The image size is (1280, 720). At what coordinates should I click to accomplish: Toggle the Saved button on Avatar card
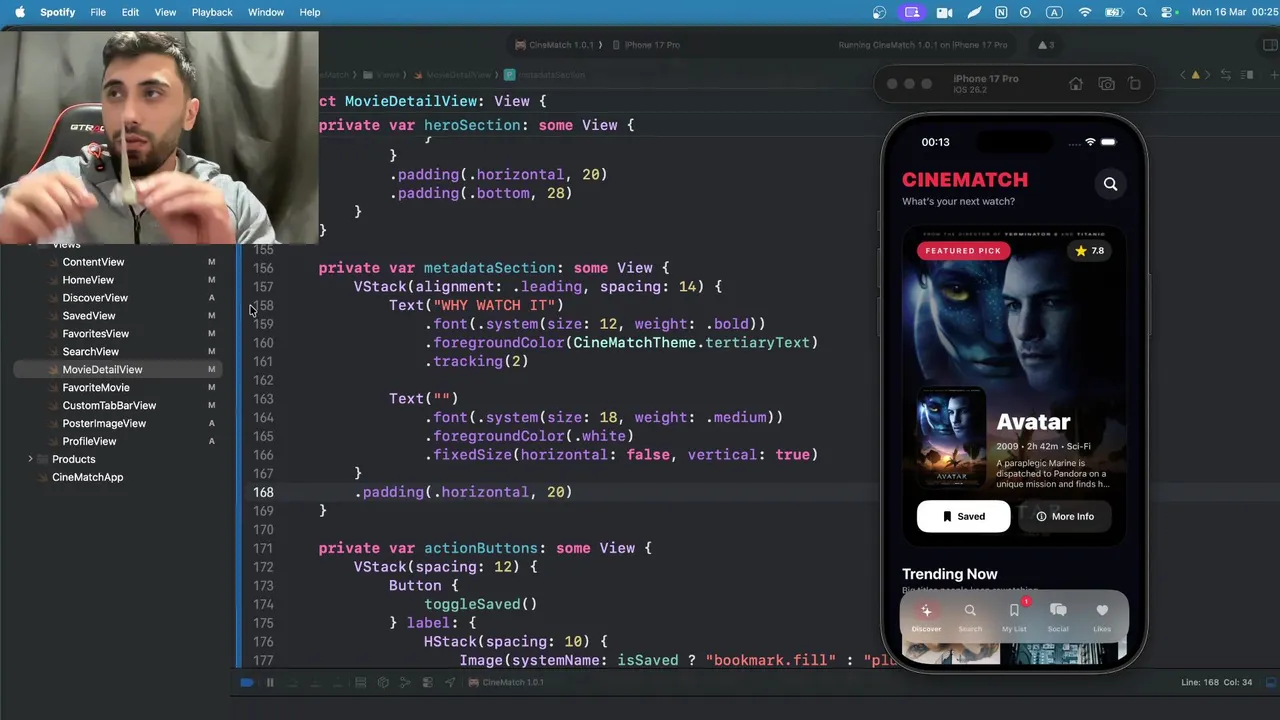click(963, 516)
